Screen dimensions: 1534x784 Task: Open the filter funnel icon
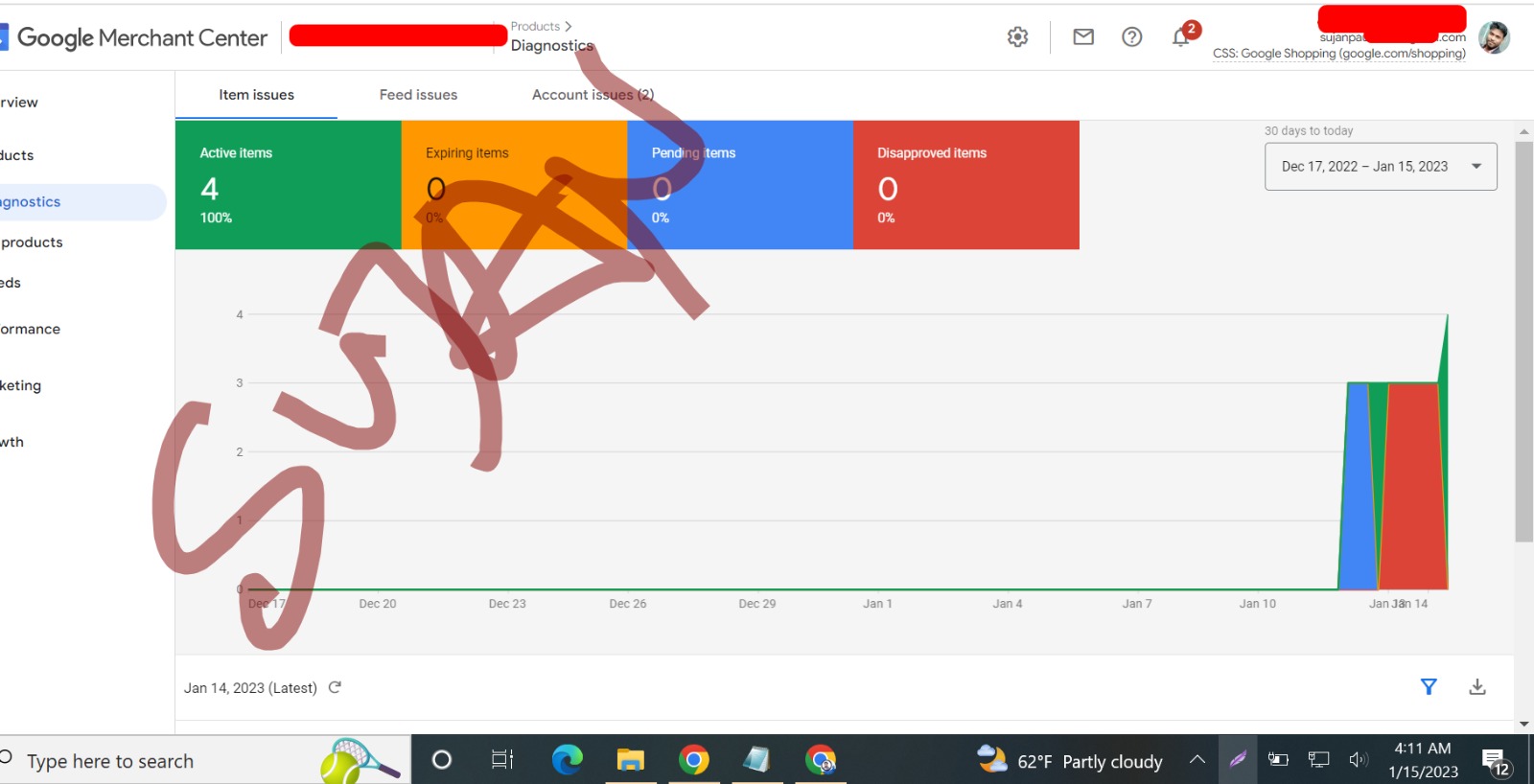pyautogui.click(x=1429, y=686)
